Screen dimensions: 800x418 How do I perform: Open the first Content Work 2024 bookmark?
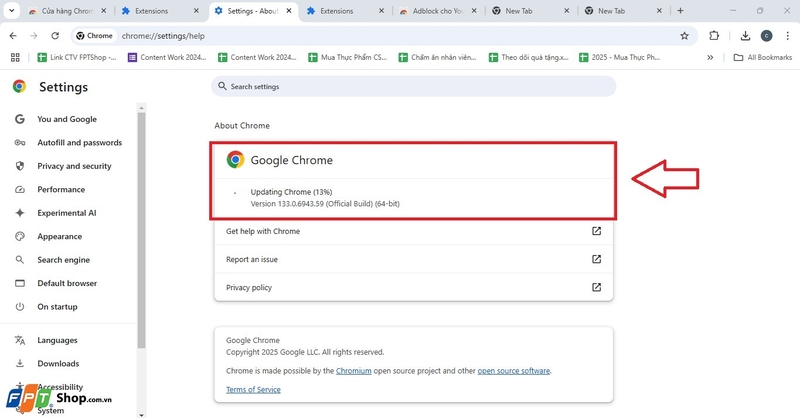[167, 57]
